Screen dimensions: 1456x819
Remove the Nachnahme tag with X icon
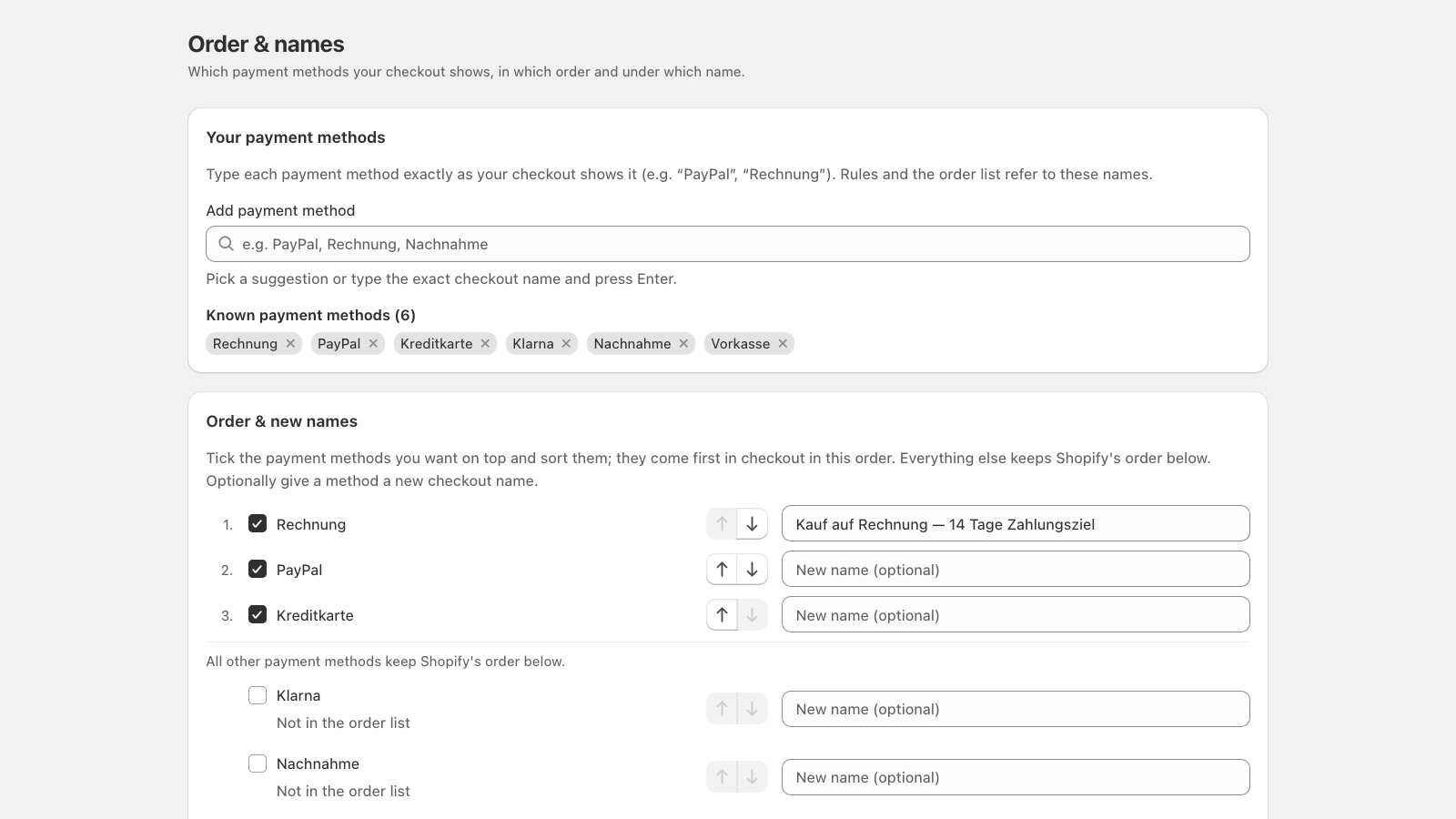point(683,343)
